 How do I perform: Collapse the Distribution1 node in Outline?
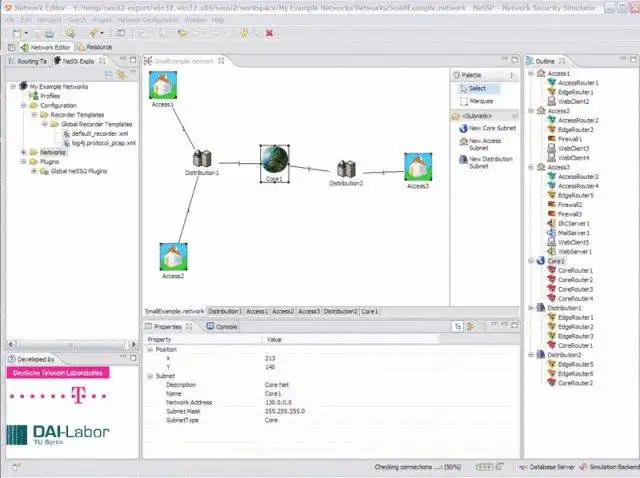click(x=531, y=308)
